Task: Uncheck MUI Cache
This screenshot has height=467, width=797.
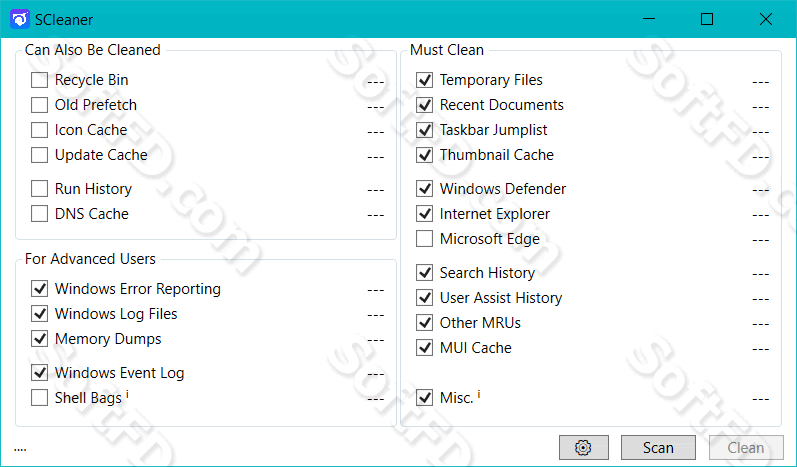Action: pos(424,348)
